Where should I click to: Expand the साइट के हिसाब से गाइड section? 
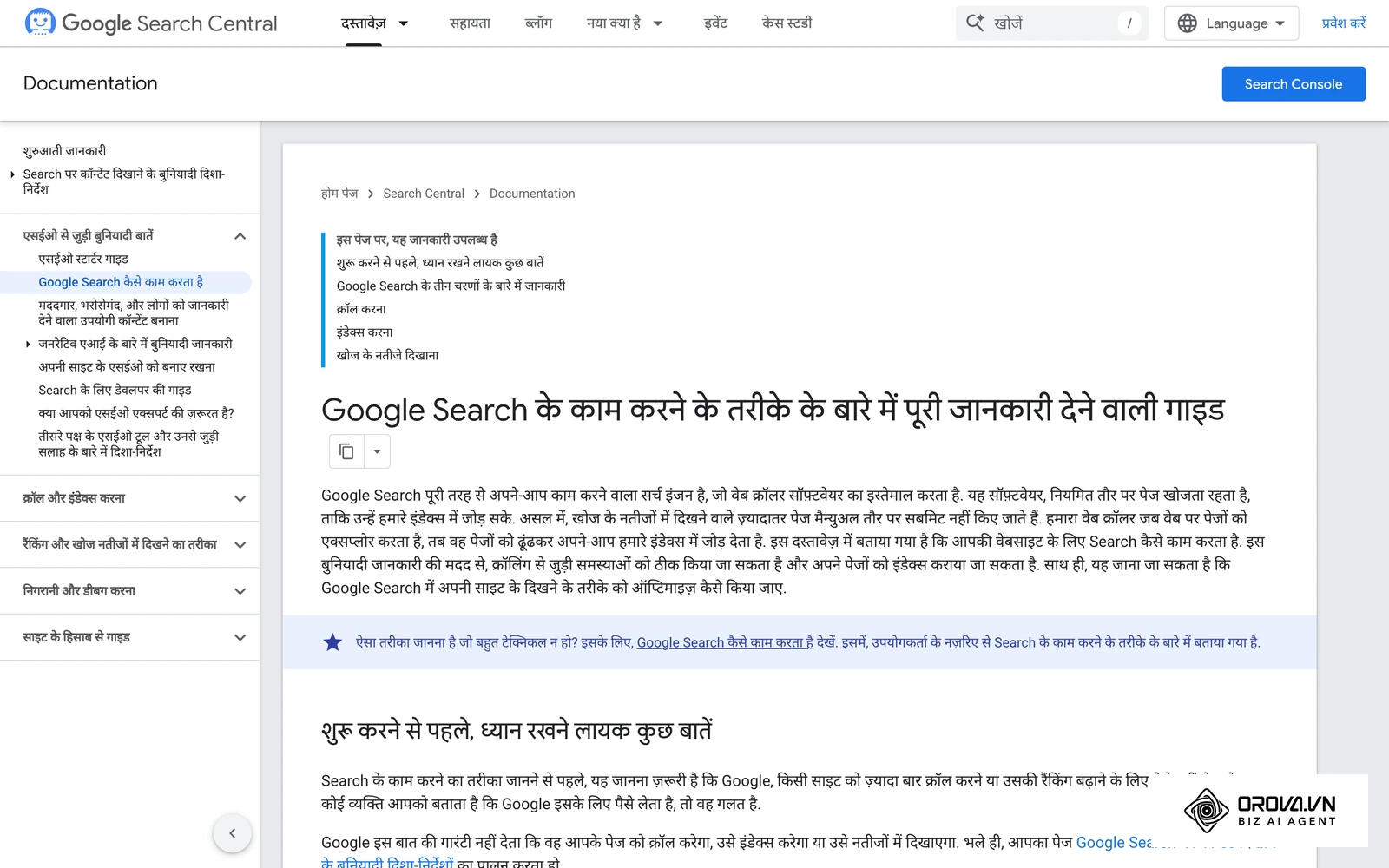coord(240,637)
